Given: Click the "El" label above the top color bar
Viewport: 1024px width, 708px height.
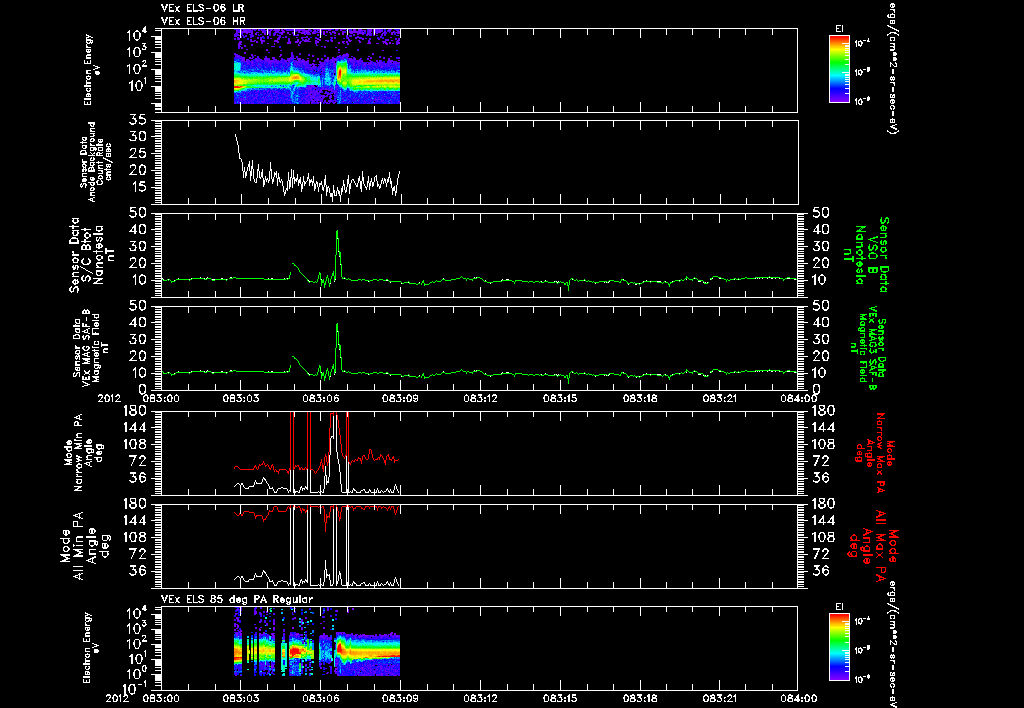Looking at the screenshot, I should [839, 29].
